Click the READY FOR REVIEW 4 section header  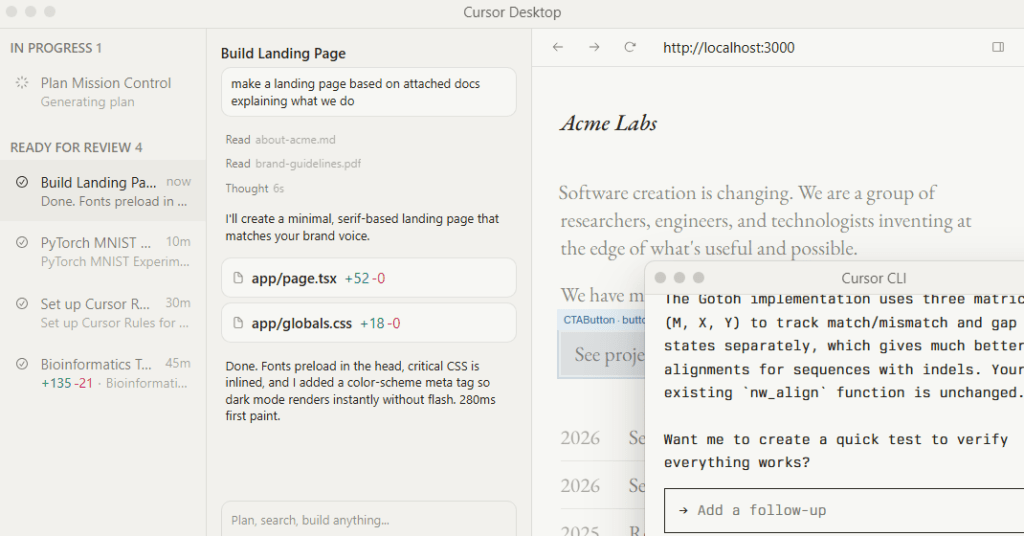76,148
